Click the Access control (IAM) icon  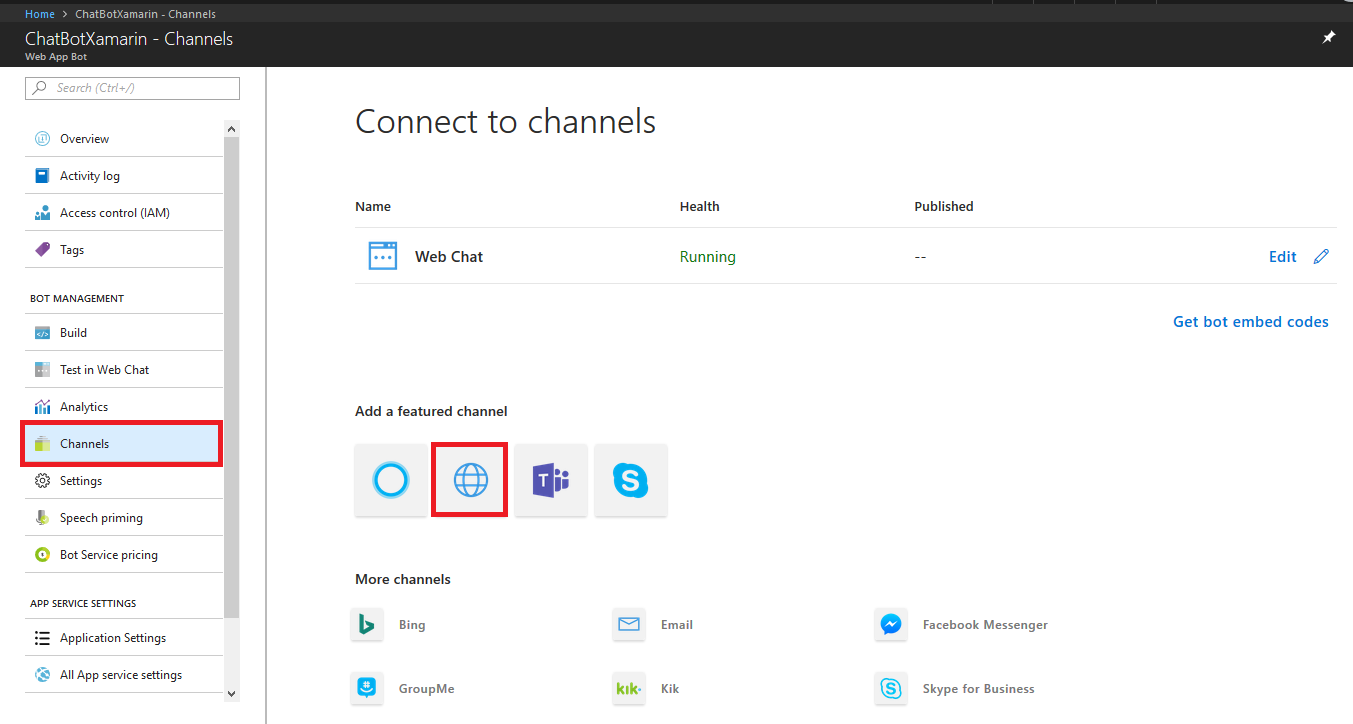point(42,213)
